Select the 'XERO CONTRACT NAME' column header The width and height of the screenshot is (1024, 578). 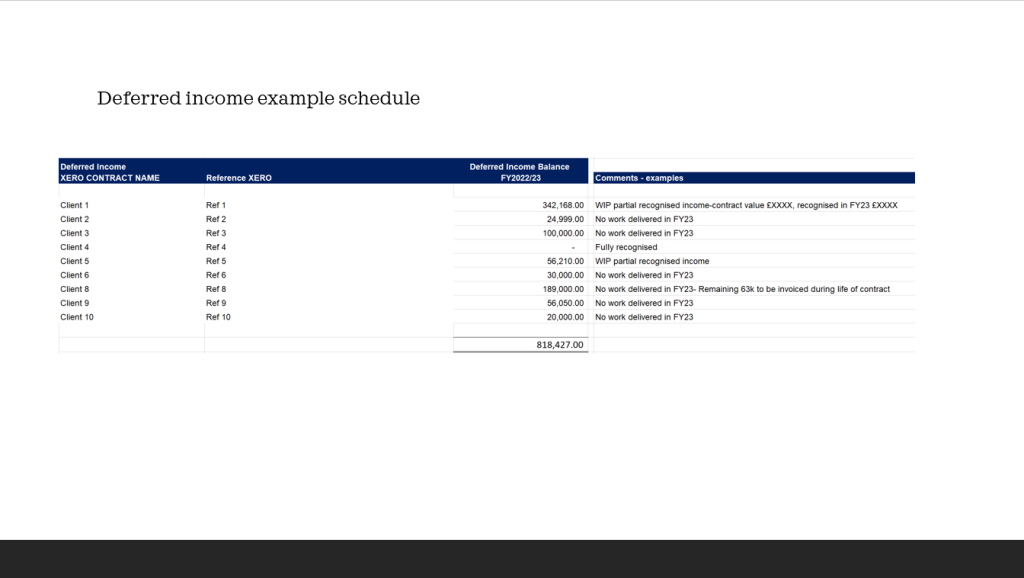(x=110, y=178)
